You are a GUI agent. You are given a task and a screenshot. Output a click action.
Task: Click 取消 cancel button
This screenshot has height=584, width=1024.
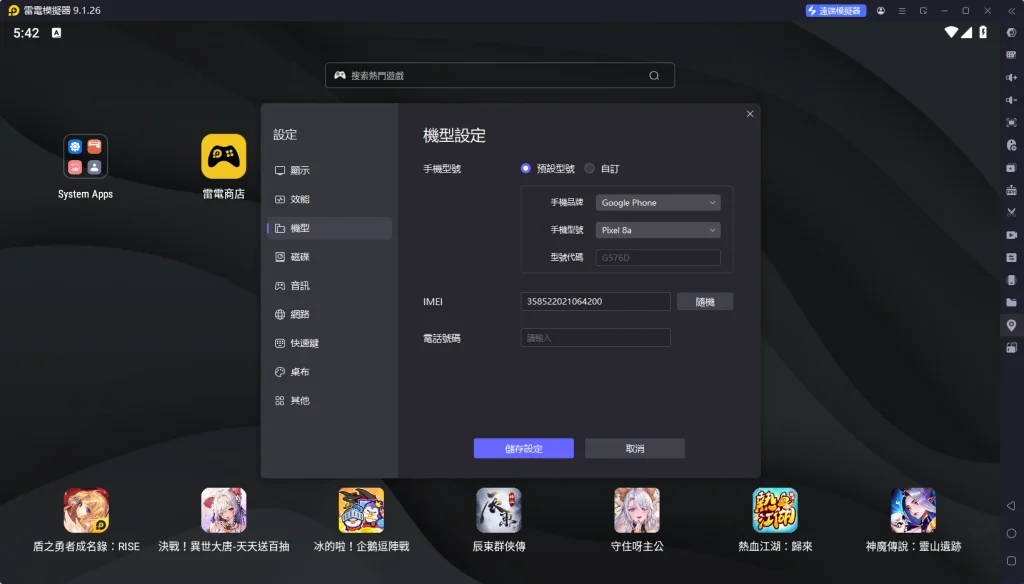[635, 448]
